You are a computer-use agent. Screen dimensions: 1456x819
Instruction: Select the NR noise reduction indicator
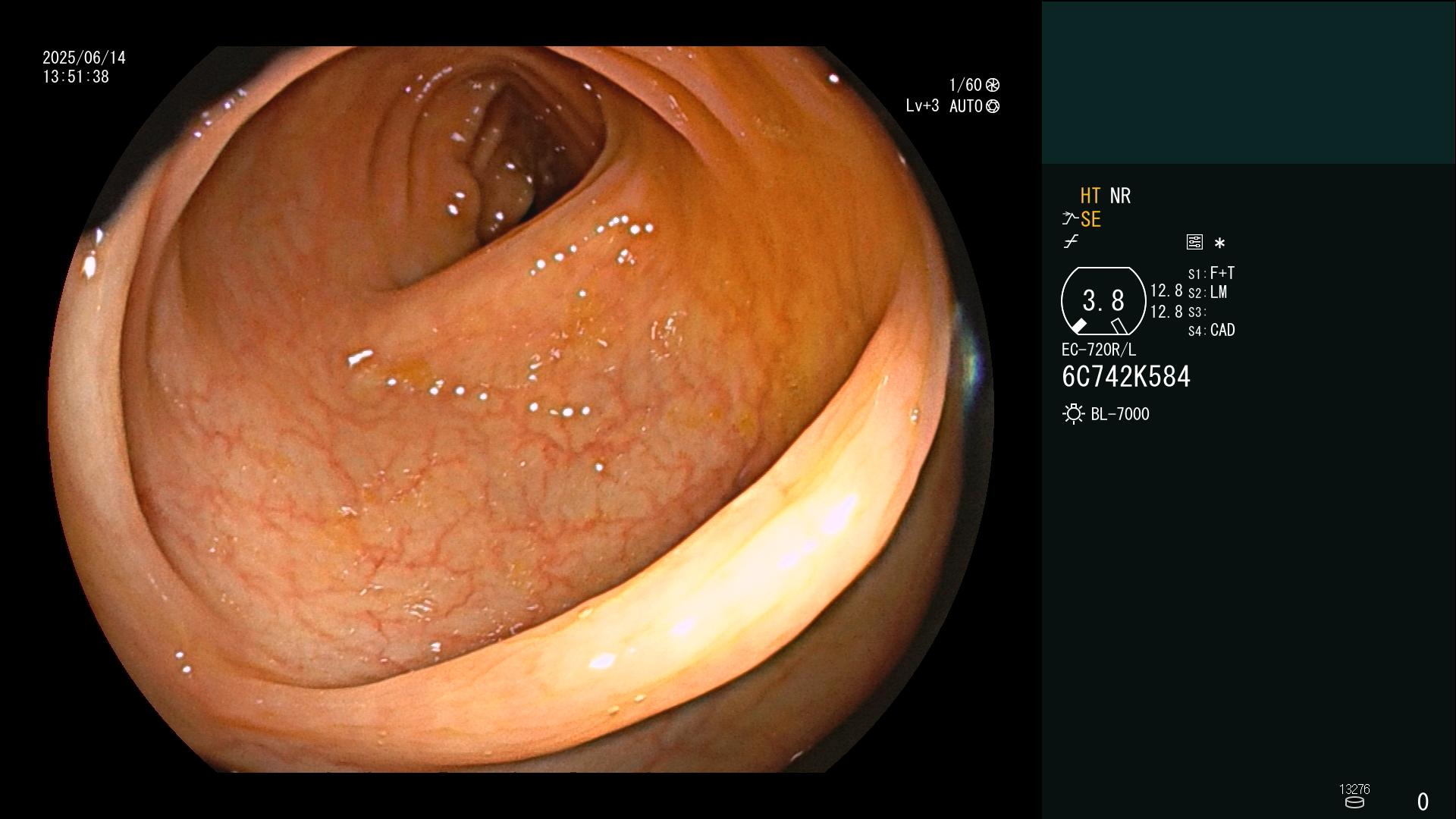tap(1120, 196)
